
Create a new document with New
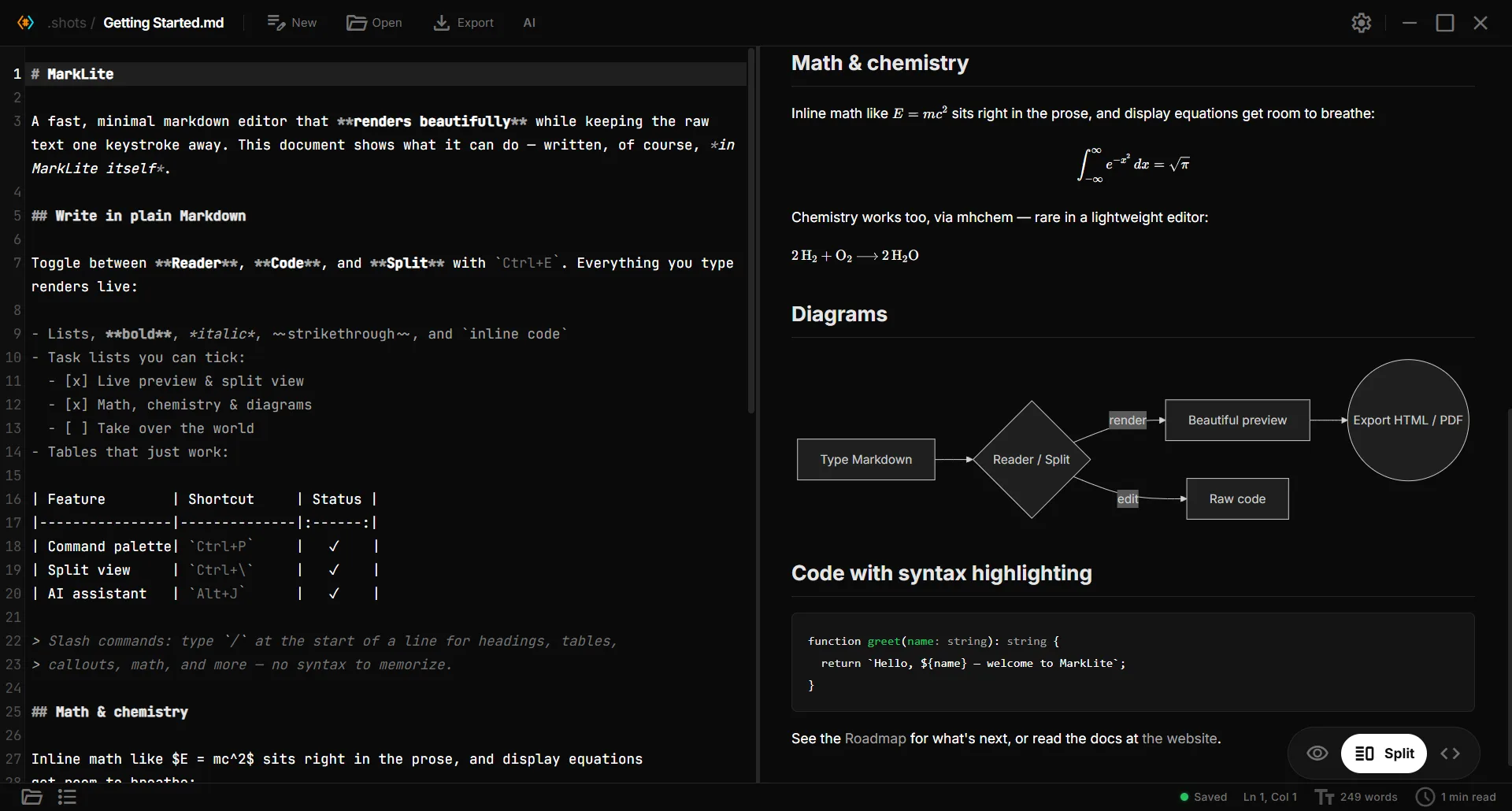tap(291, 23)
